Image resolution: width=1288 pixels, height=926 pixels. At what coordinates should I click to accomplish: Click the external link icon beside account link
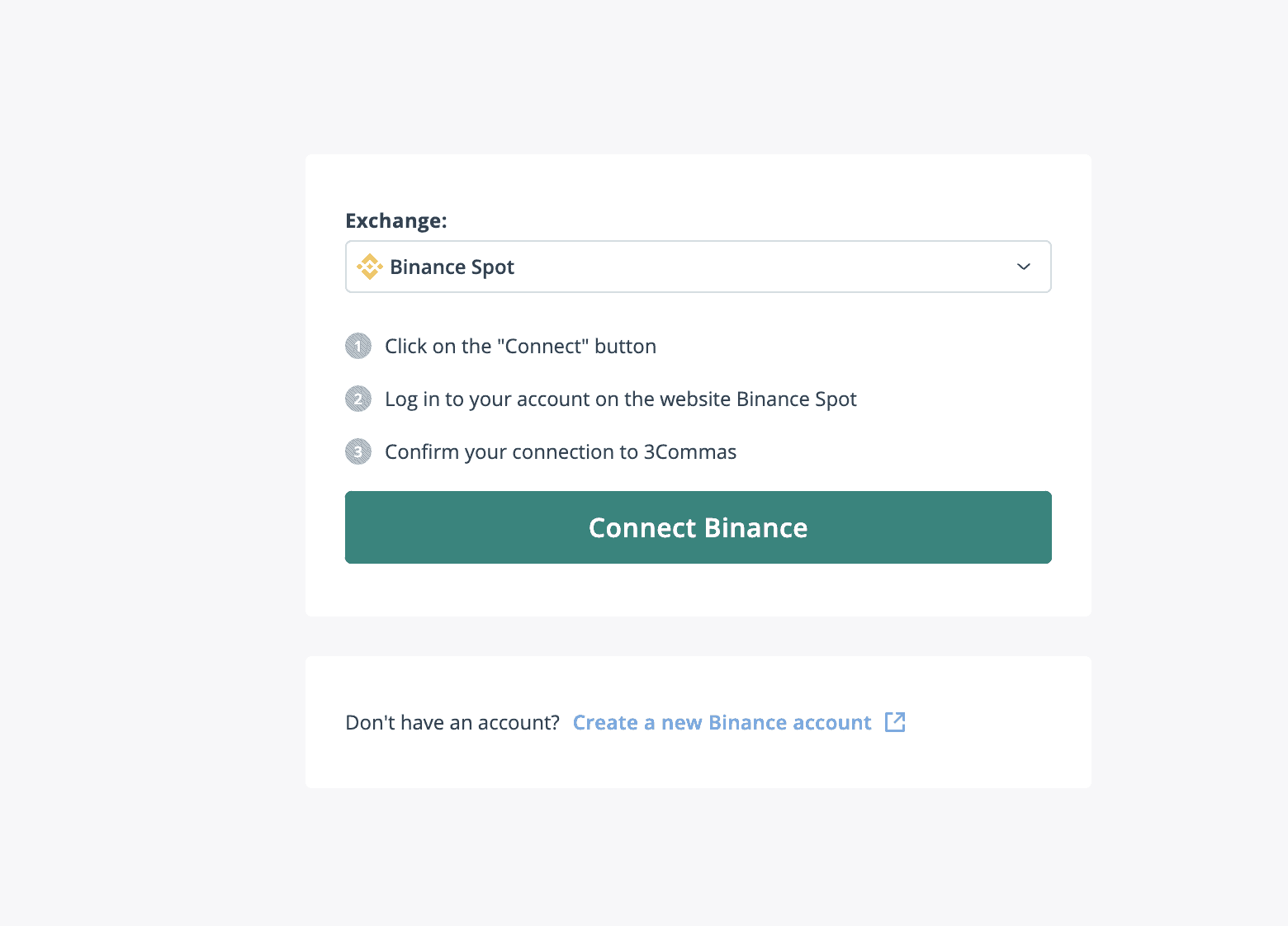click(895, 722)
